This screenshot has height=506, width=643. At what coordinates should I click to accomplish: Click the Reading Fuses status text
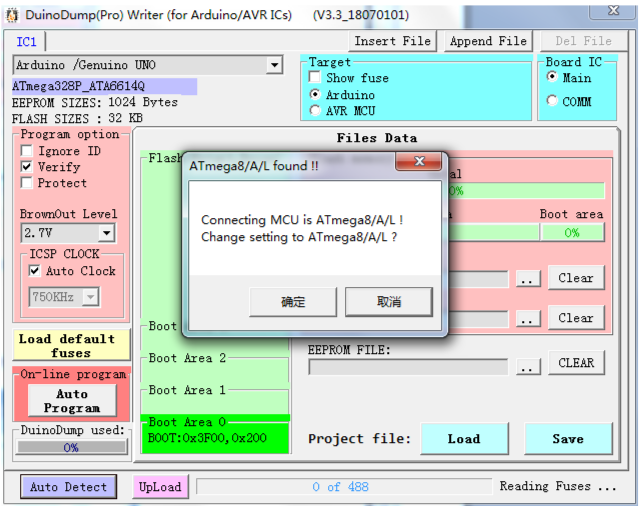tap(558, 486)
